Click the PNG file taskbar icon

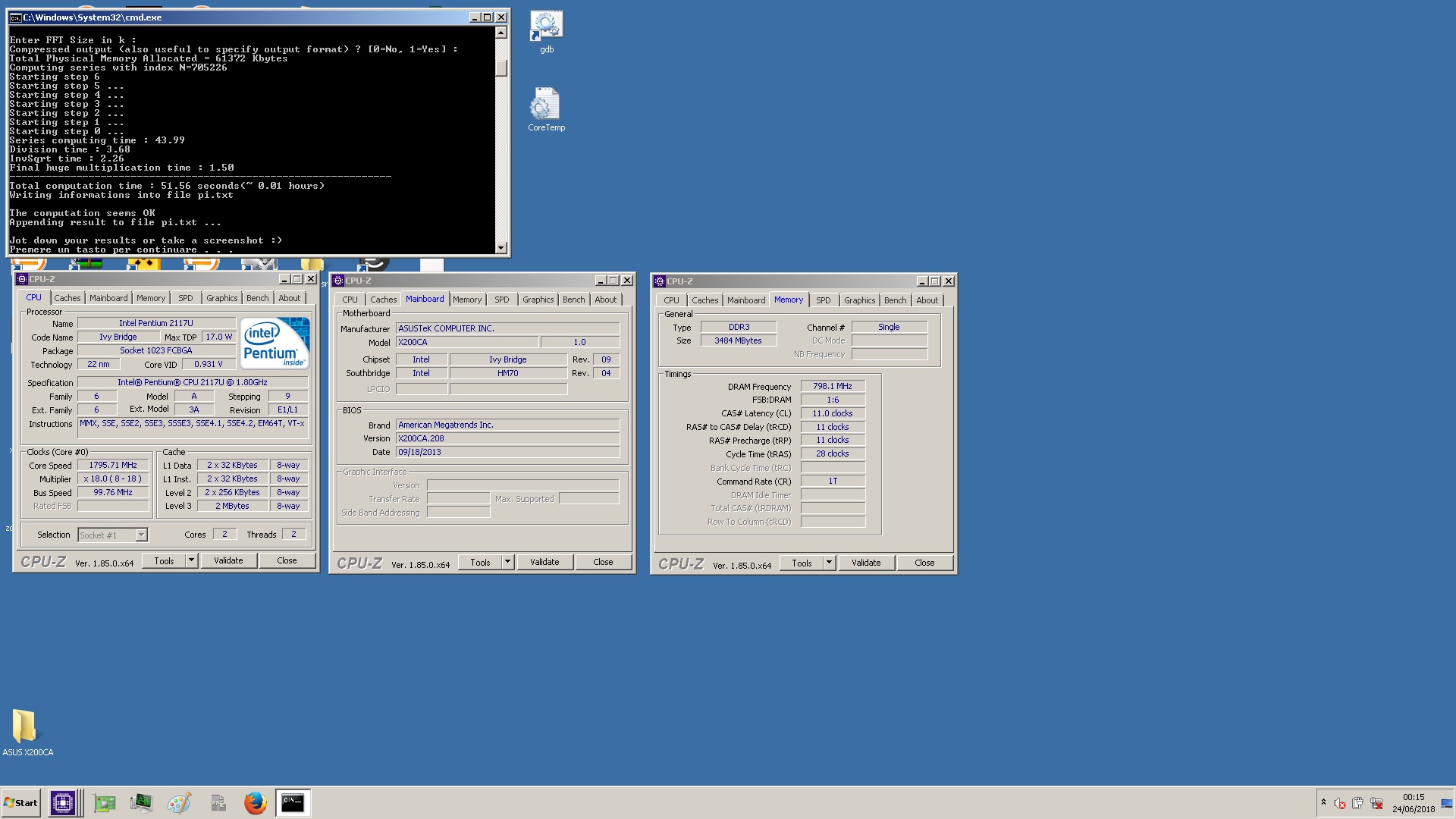[x=218, y=803]
